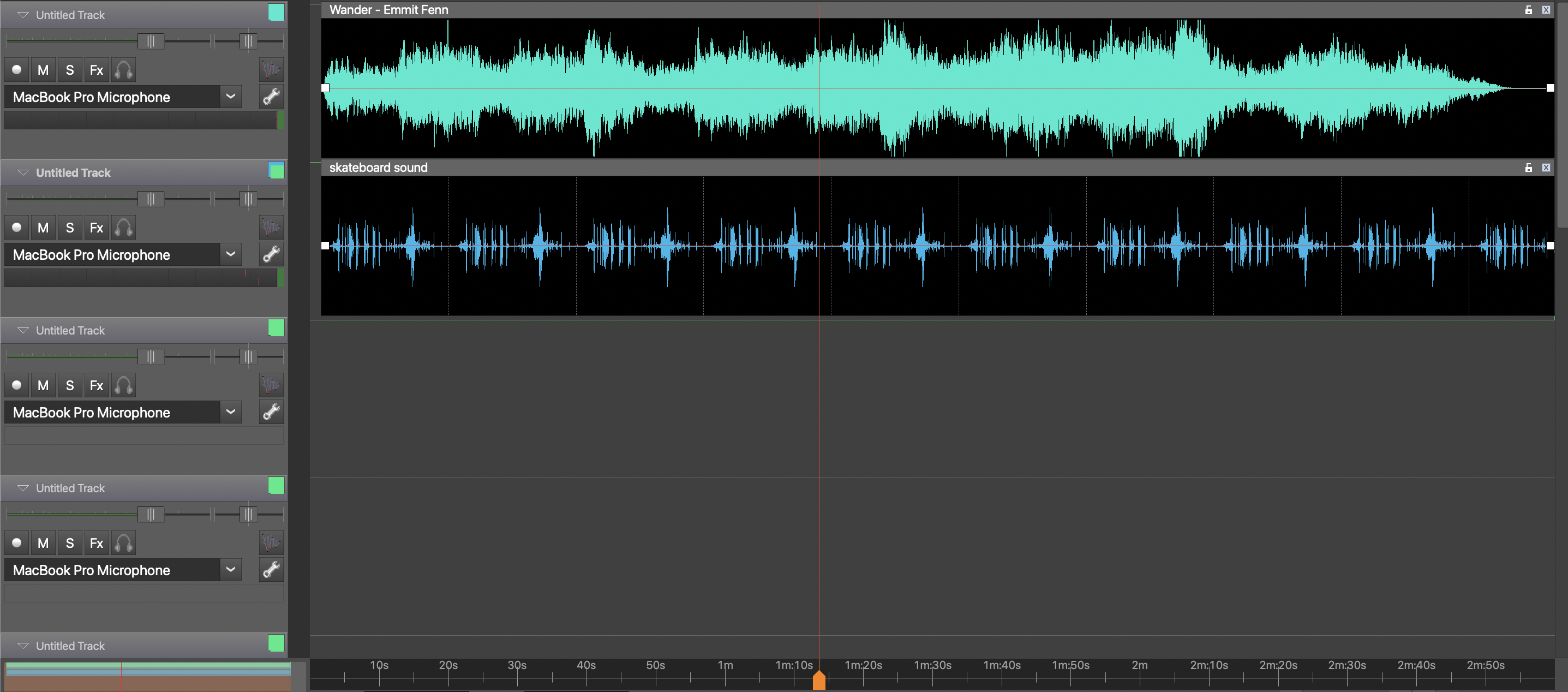This screenshot has height=692, width=1568.
Task: Open wrench settings for first track
Action: point(272,97)
